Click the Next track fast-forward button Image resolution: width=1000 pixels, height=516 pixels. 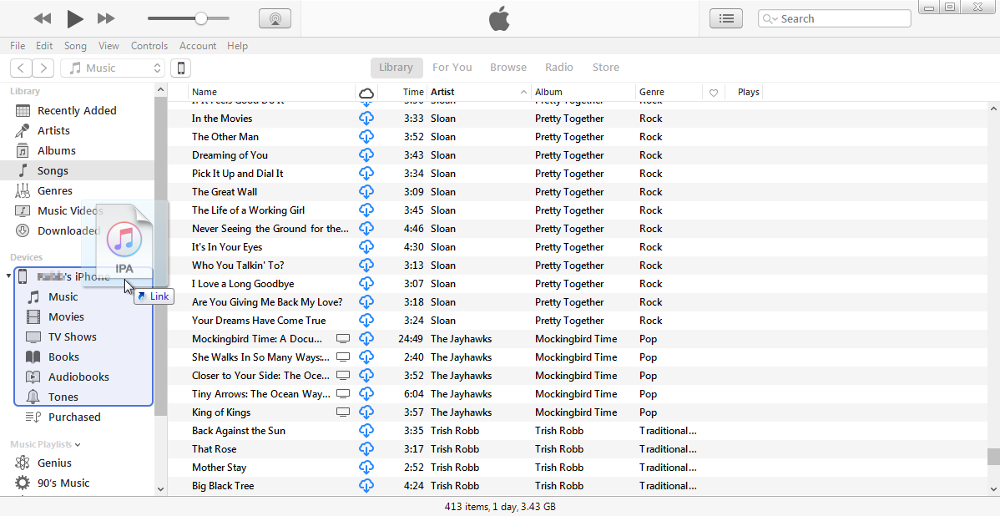(x=106, y=19)
